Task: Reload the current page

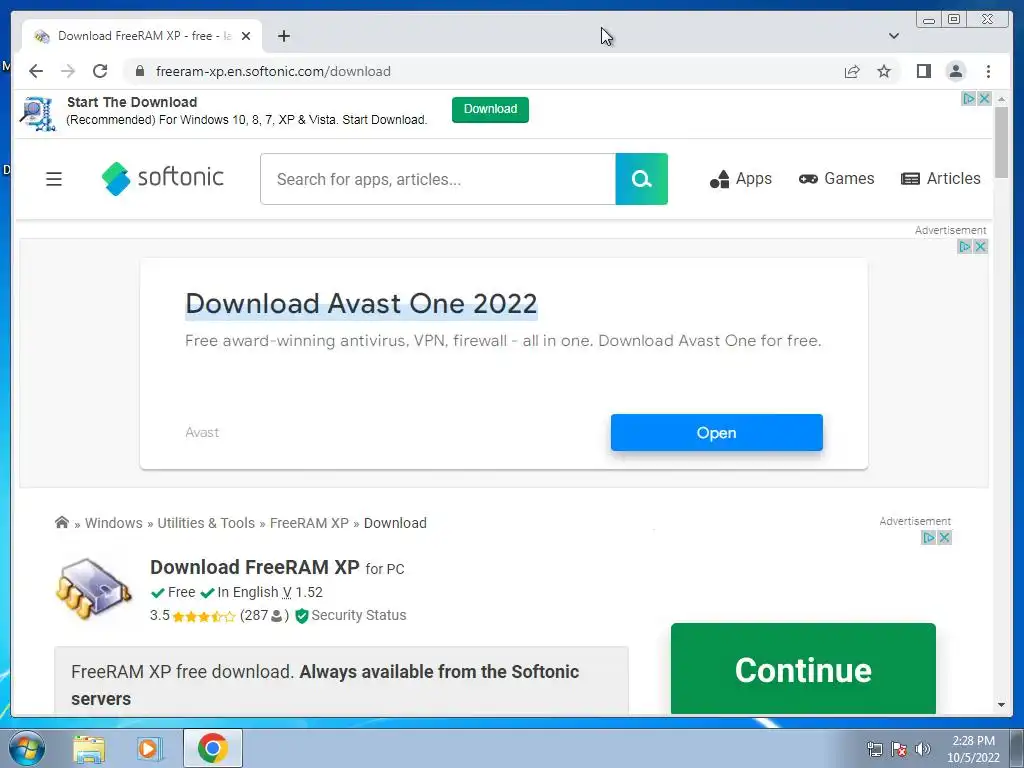Action: coord(100,71)
